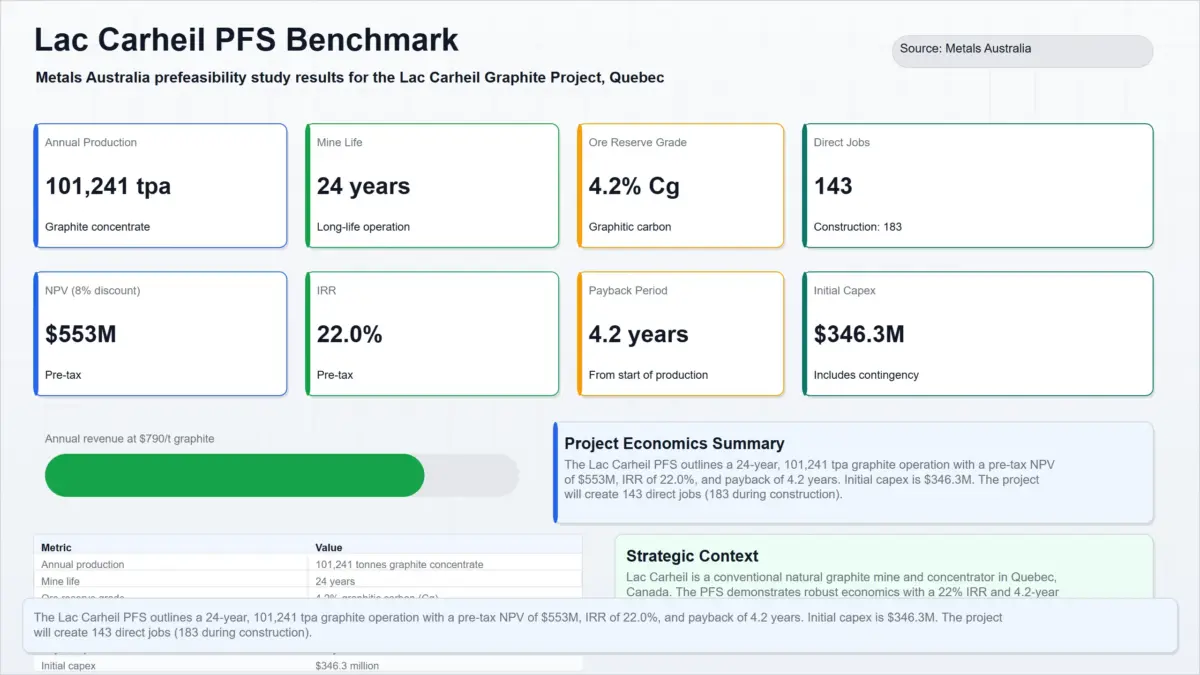Click the annual revenue green progress bar
This screenshot has height=675, width=1200.
[x=235, y=475]
